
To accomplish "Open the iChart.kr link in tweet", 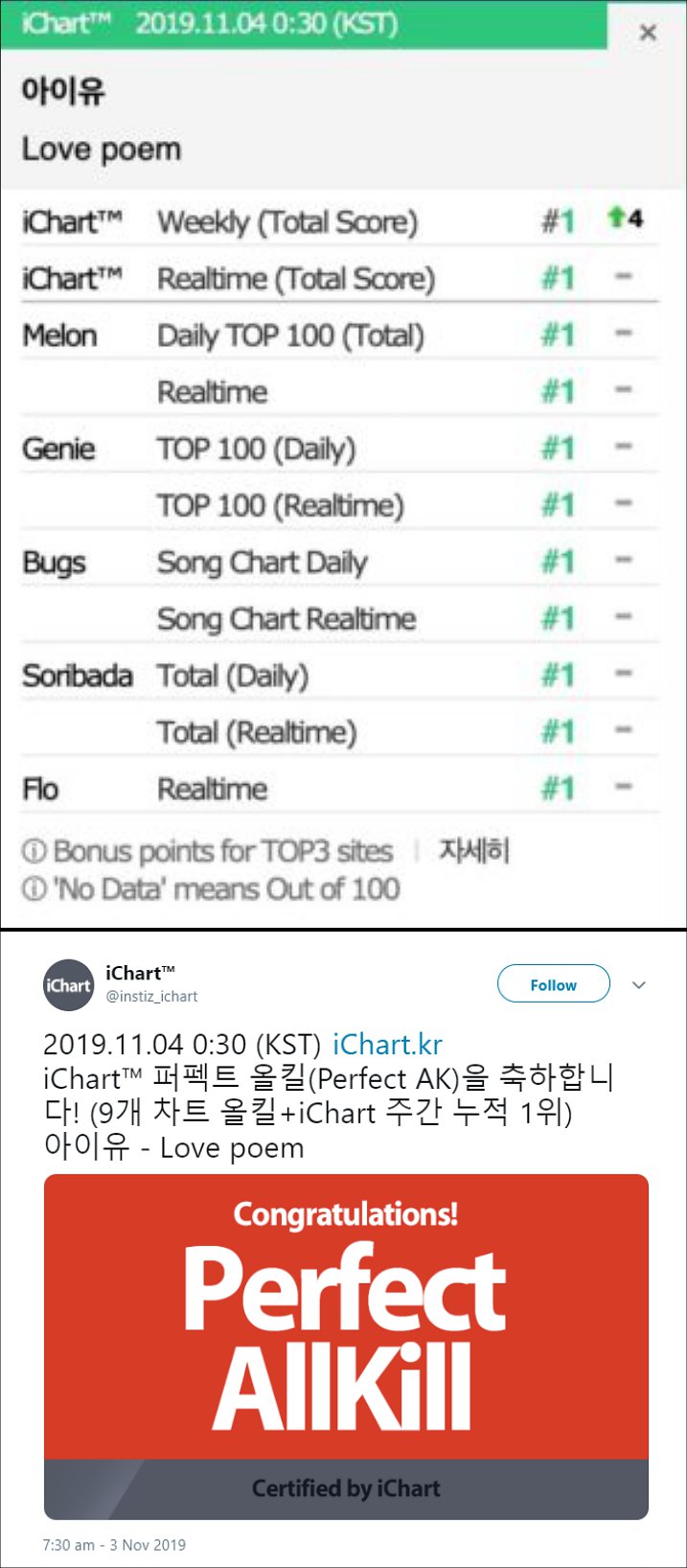I will (387, 1044).
